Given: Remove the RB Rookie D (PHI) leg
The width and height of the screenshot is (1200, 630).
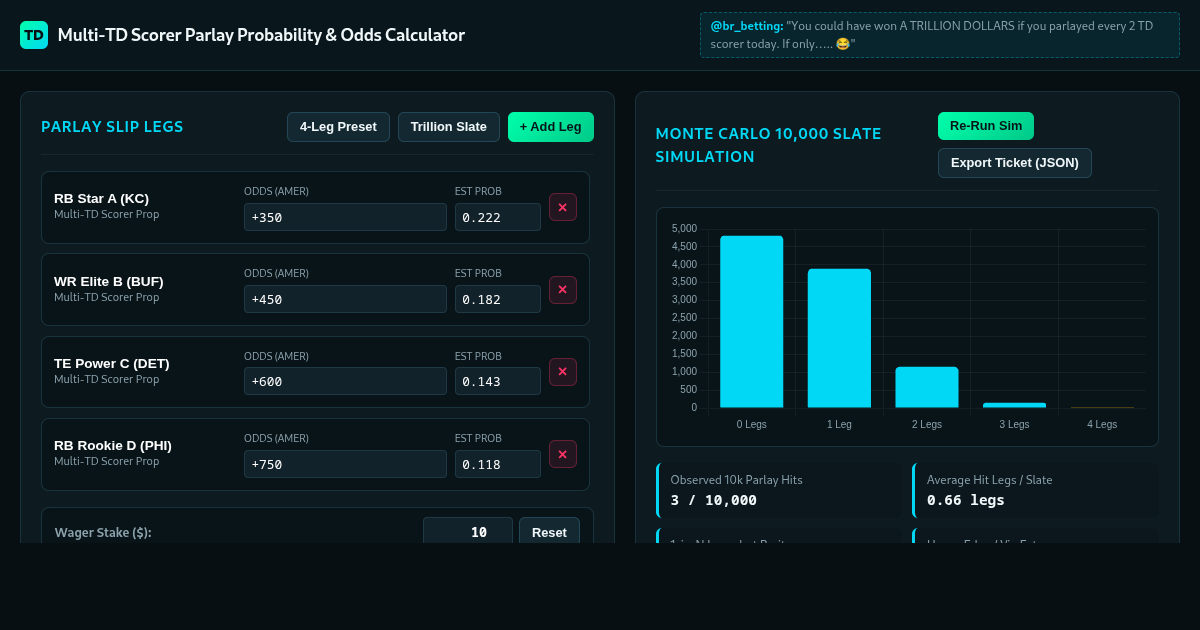Looking at the screenshot, I should 563,454.
